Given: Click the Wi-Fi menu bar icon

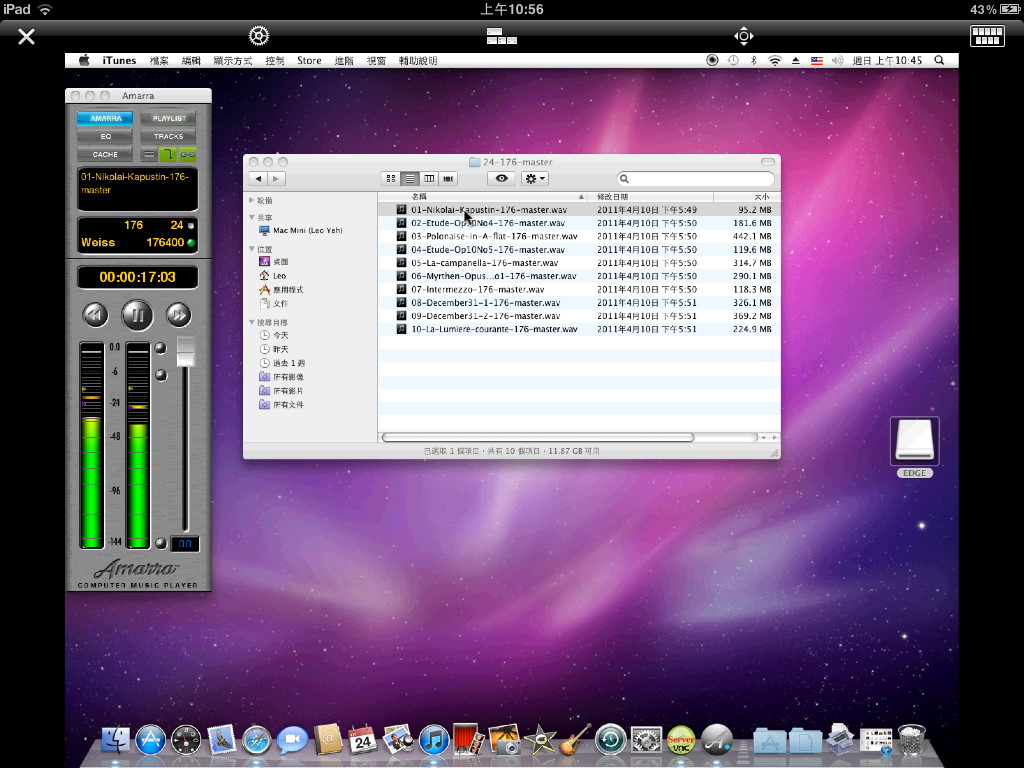Looking at the screenshot, I should coord(775,60).
